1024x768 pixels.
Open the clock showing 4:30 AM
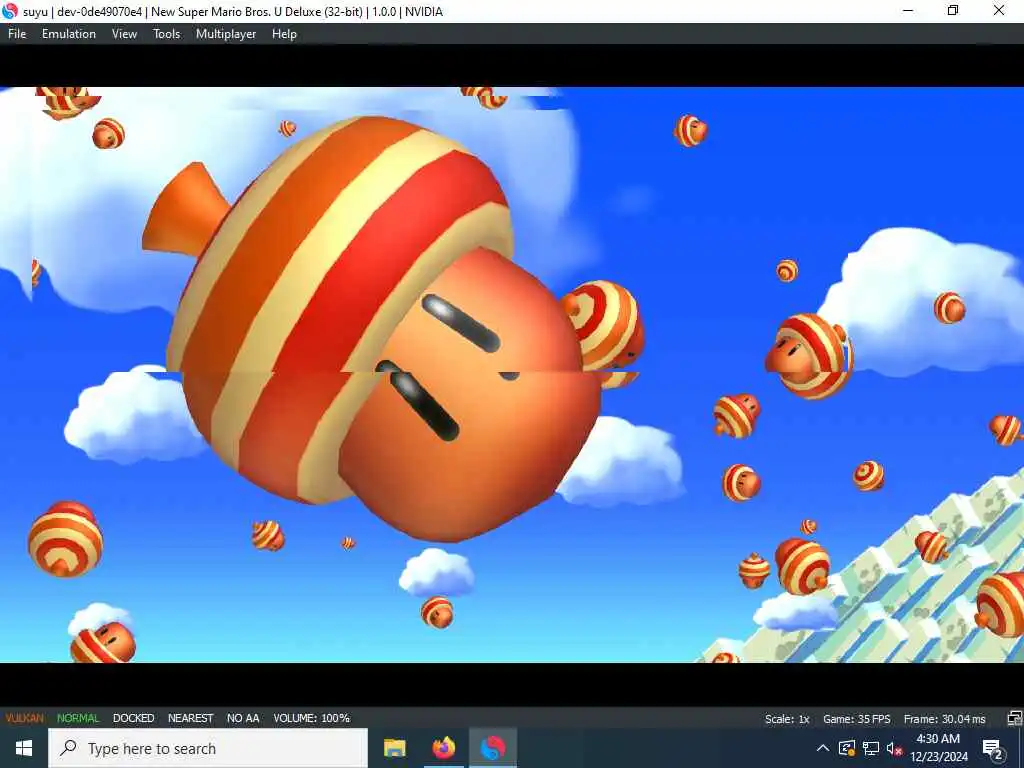[x=938, y=748]
